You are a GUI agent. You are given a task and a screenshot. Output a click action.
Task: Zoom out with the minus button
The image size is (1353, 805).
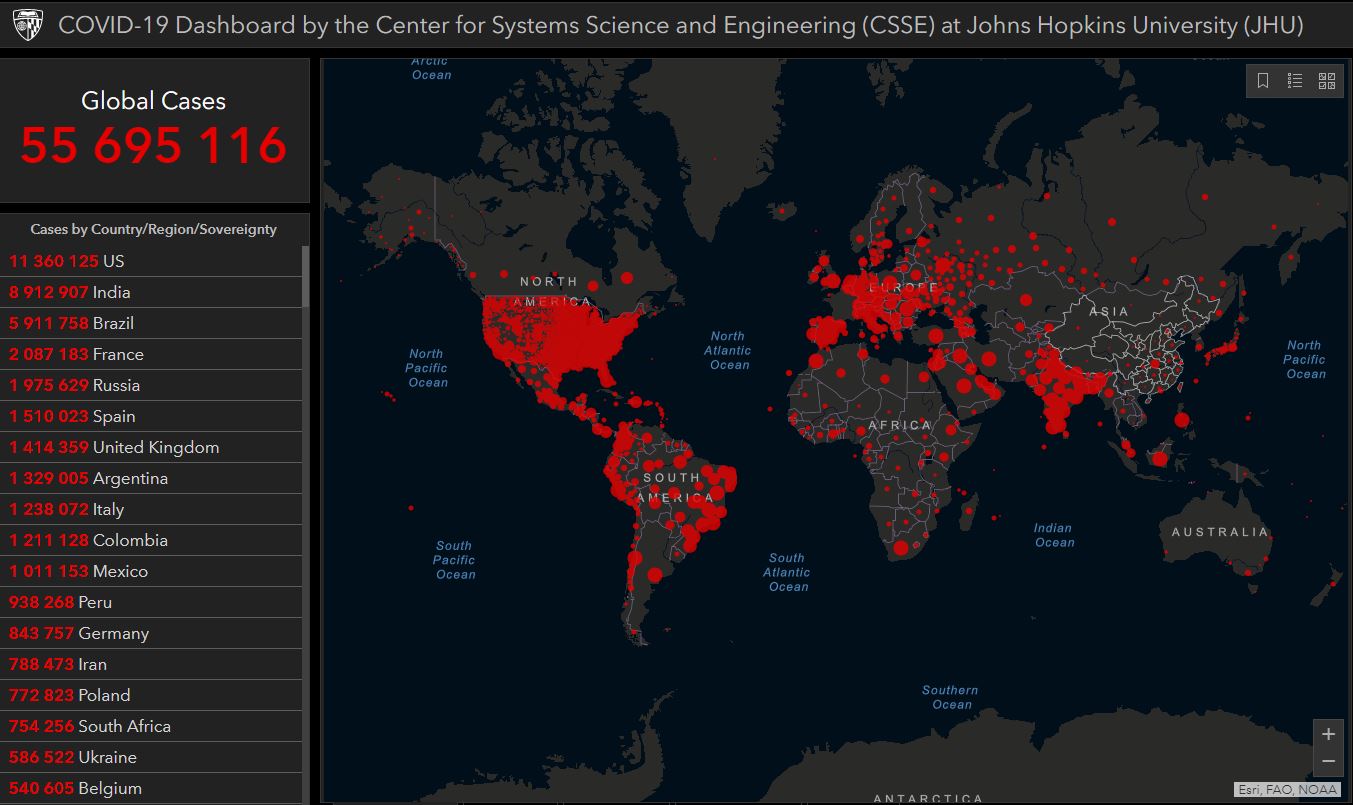1328,762
